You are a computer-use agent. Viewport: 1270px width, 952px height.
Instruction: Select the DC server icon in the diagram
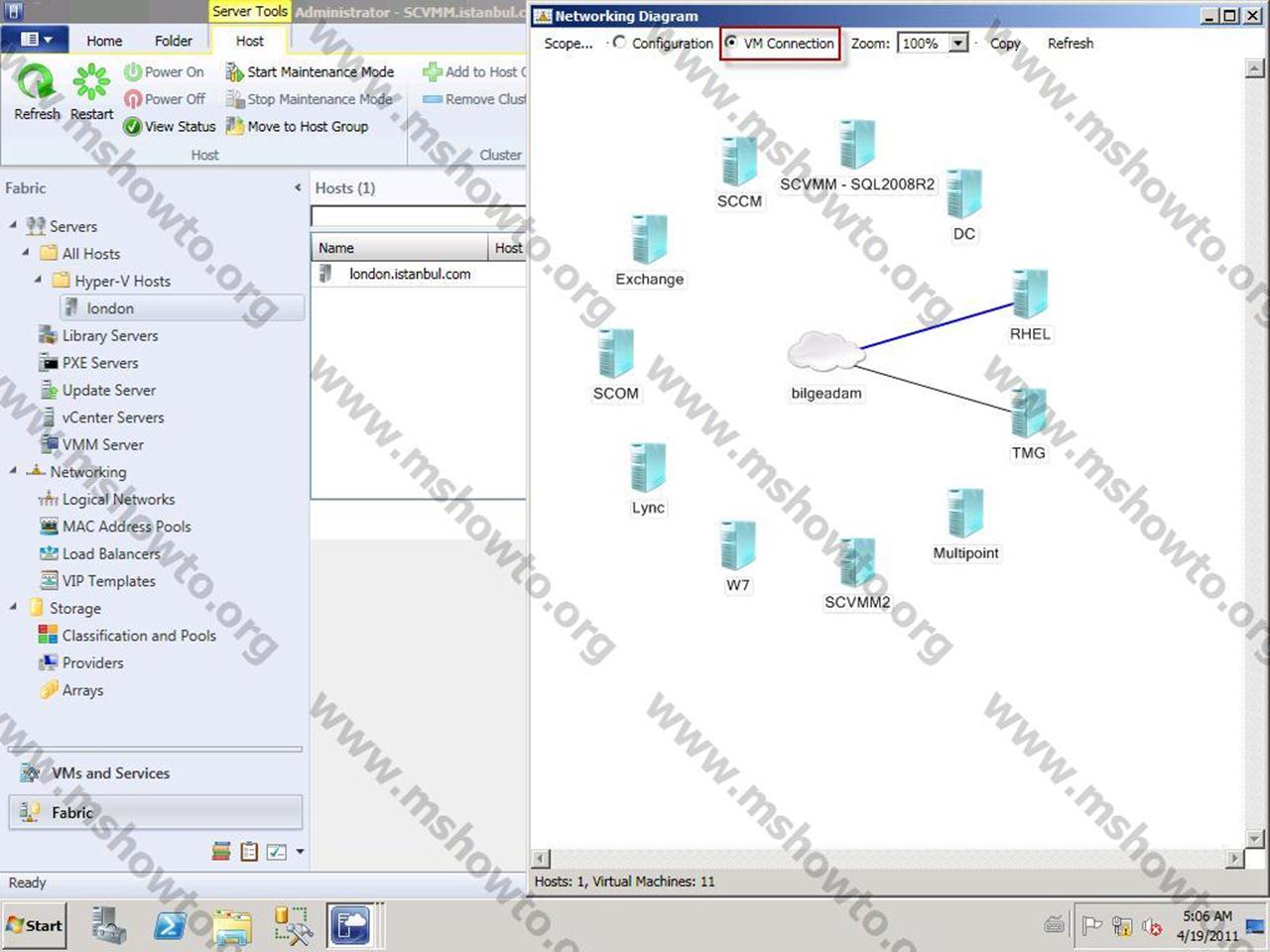coord(963,193)
